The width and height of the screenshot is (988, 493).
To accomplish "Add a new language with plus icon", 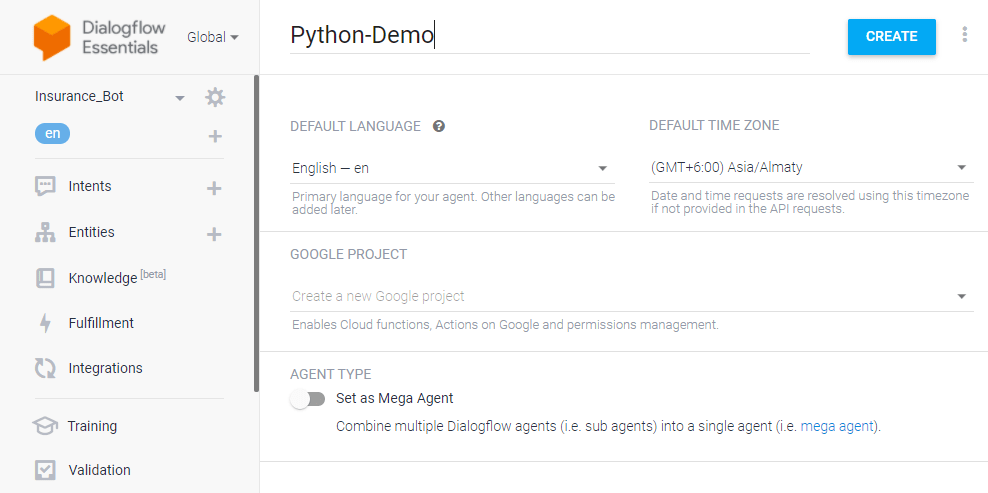I will (215, 136).
